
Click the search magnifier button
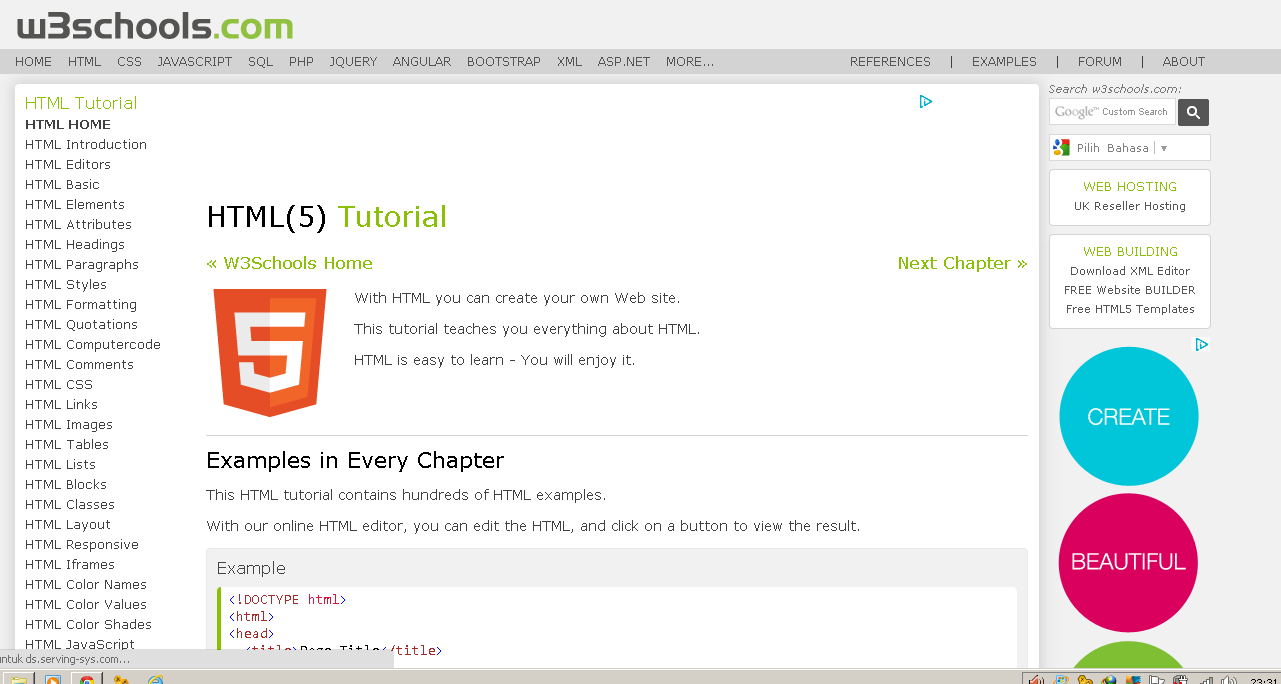[x=1193, y=112]
